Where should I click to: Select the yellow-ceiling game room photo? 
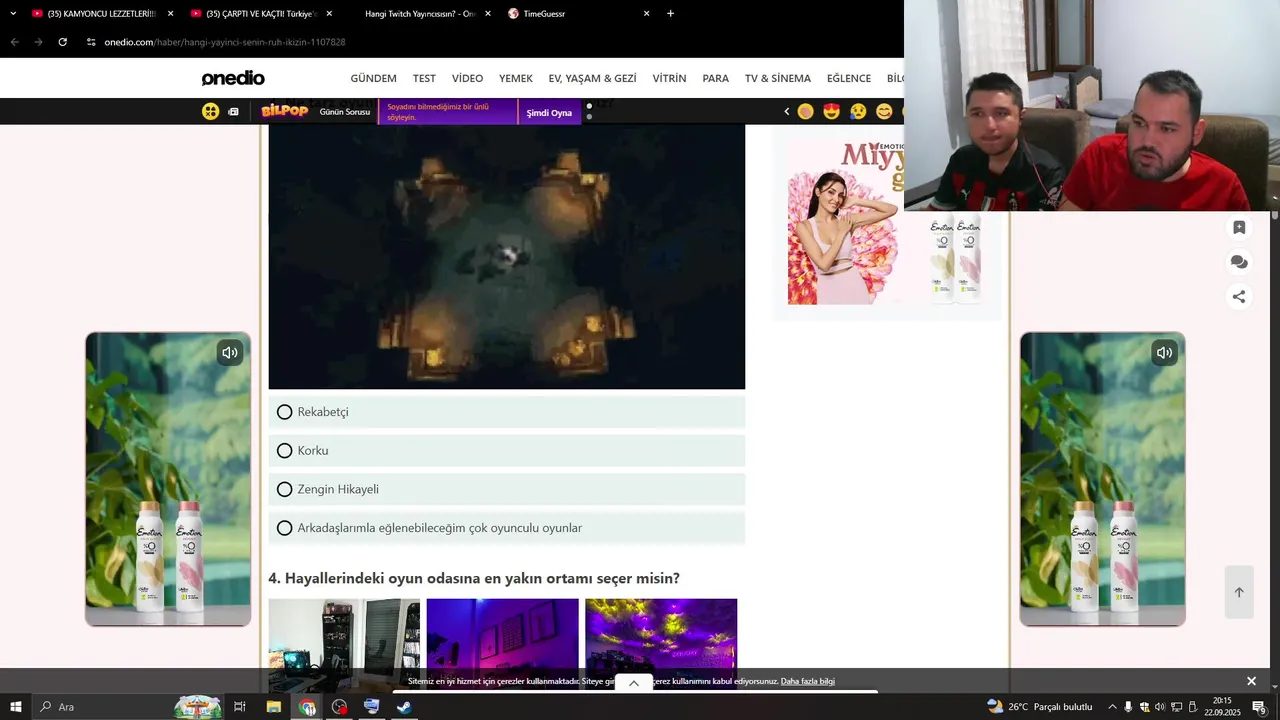[661, 644]
